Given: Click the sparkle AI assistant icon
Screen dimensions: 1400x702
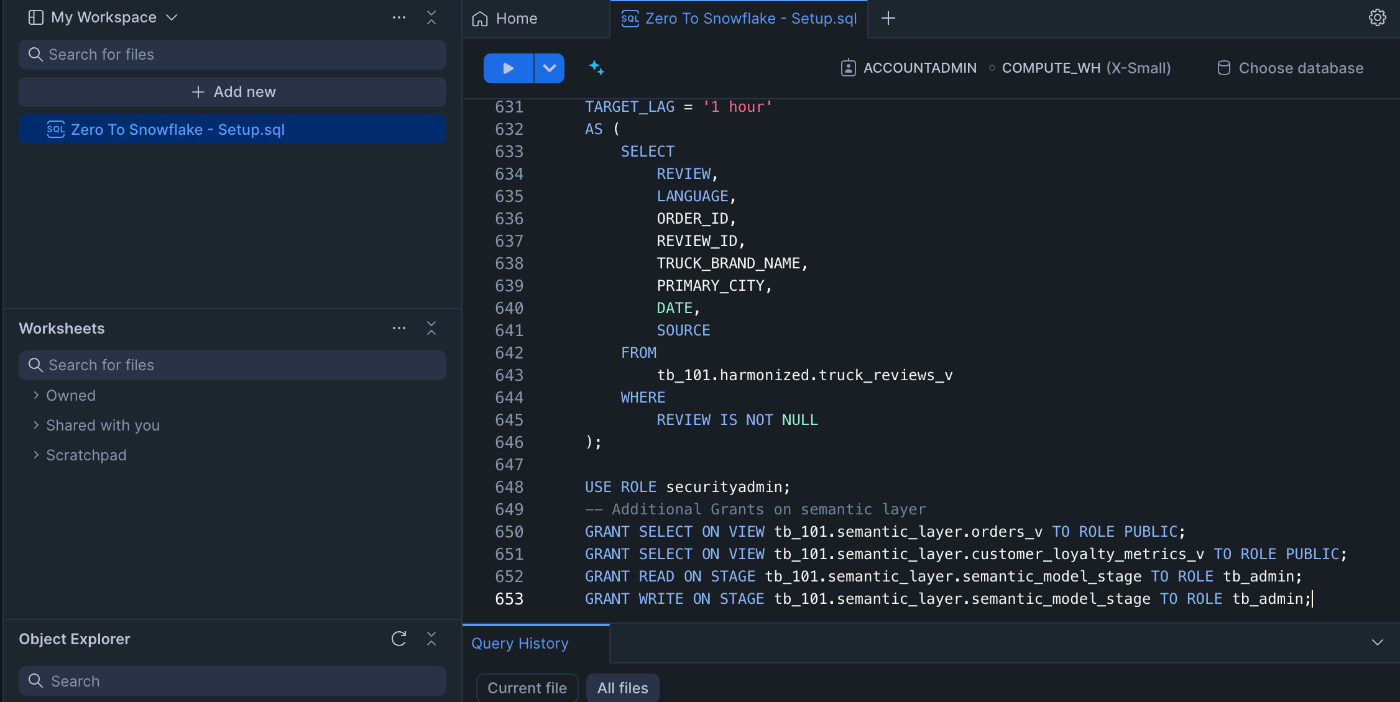Looking at the screenshot, I should tap(596, 68).
